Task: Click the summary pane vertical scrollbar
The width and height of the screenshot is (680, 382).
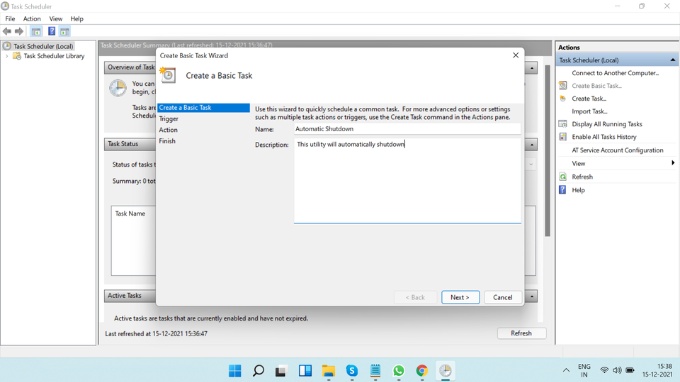Action: pyautogui.click(x=547, y=150)
